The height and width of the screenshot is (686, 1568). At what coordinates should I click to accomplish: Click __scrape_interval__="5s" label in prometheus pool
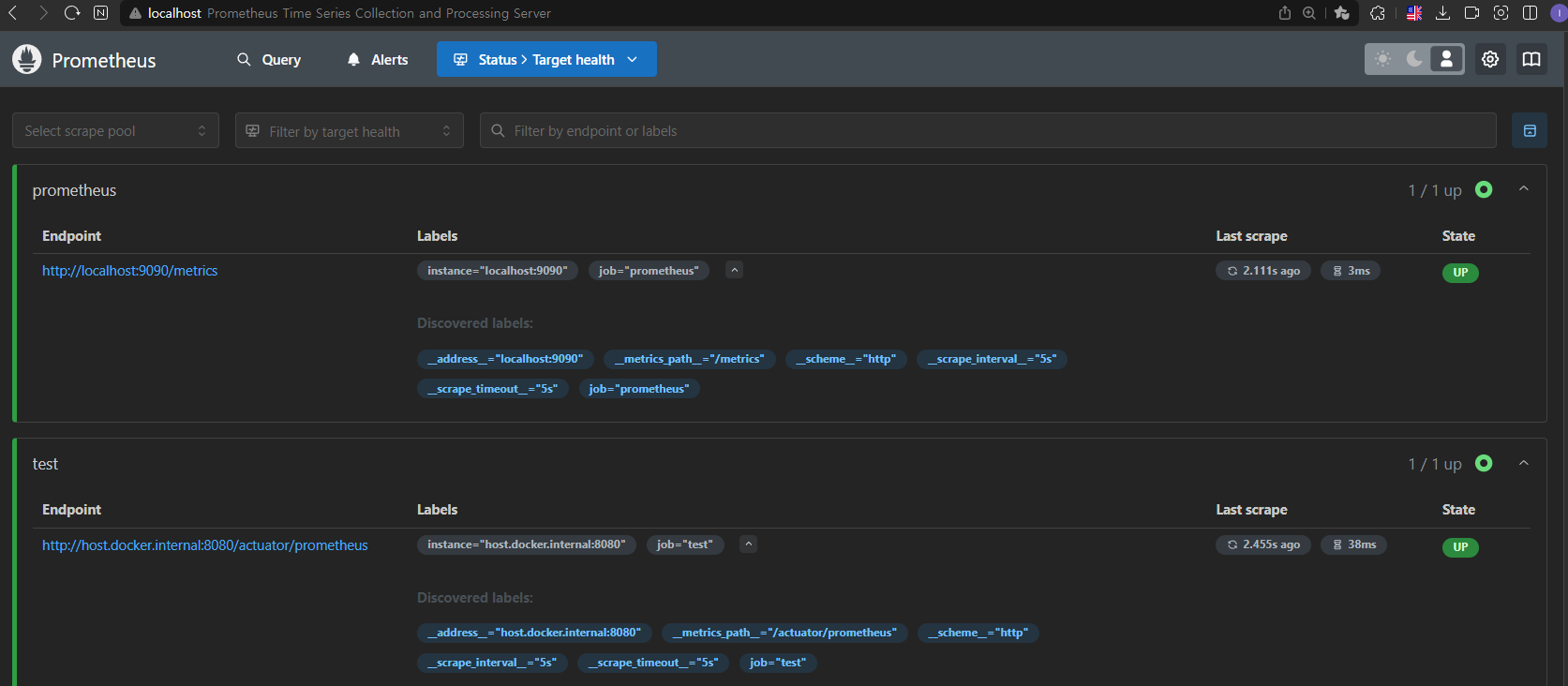pos(993,359)
